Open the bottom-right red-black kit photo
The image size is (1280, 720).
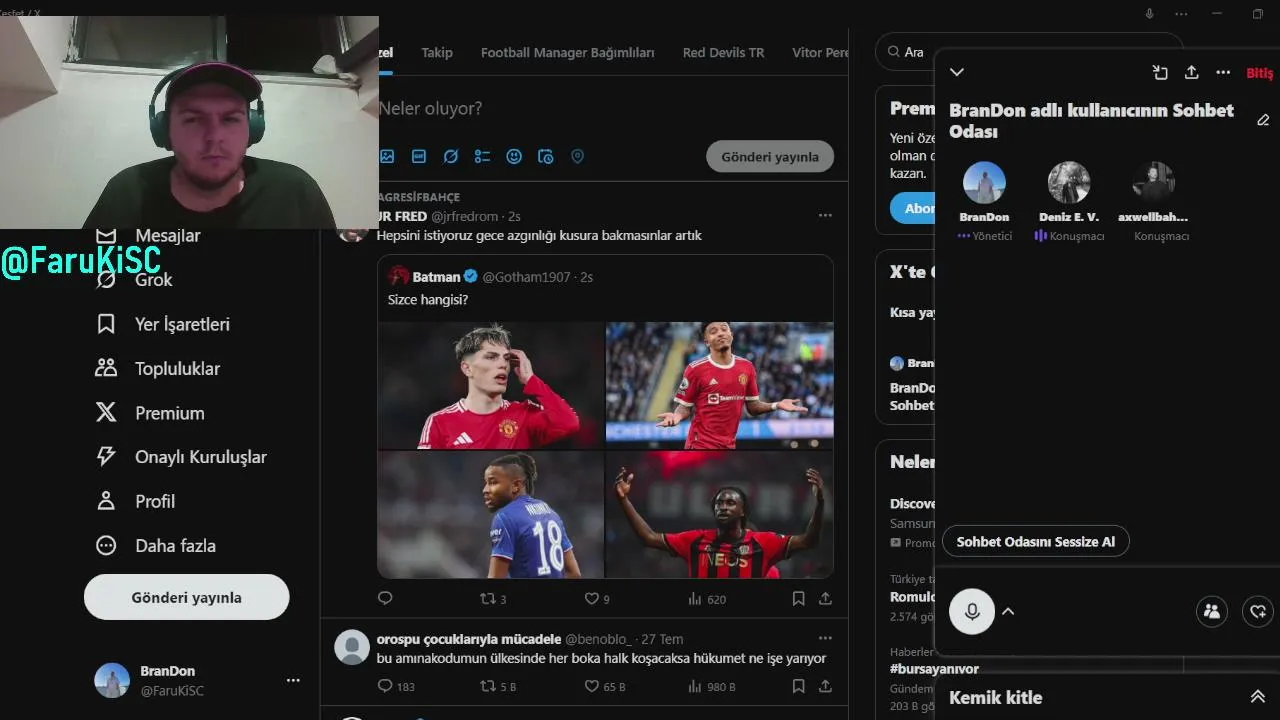720,514
